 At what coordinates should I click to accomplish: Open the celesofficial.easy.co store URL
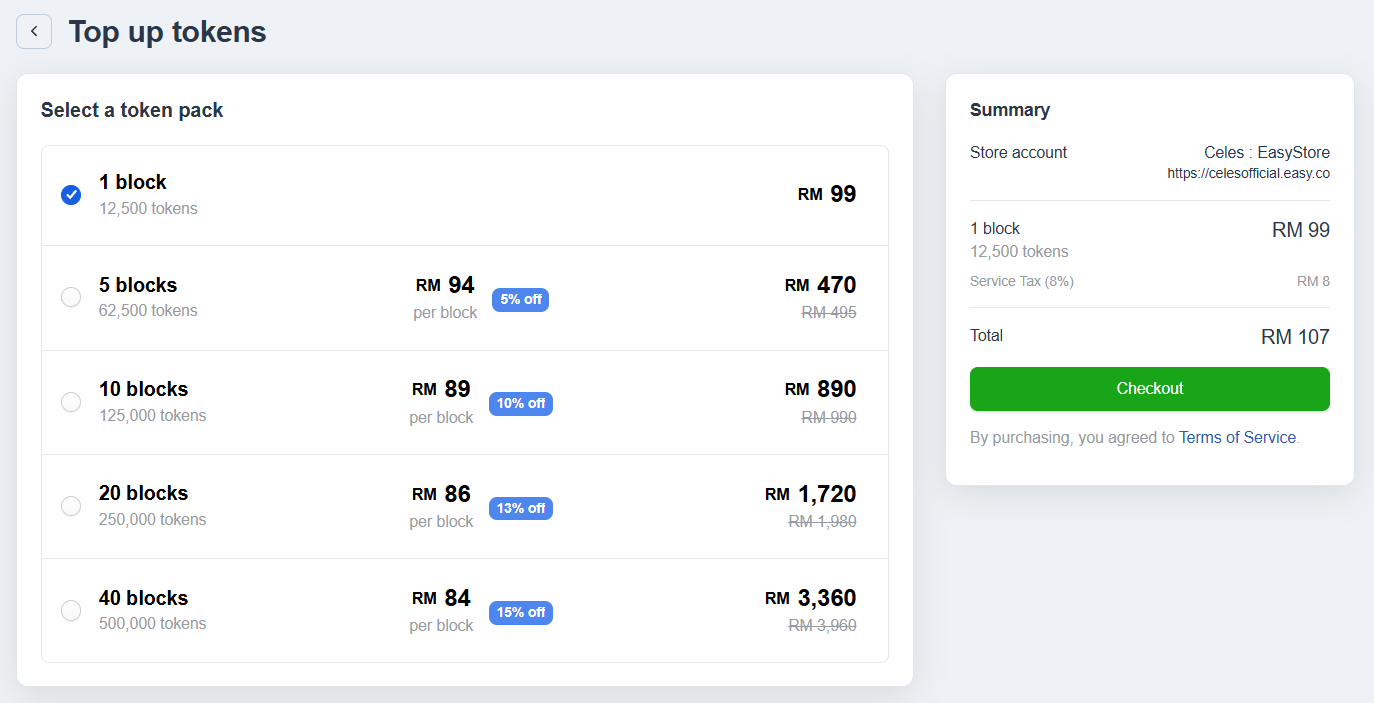[1248, 174]
